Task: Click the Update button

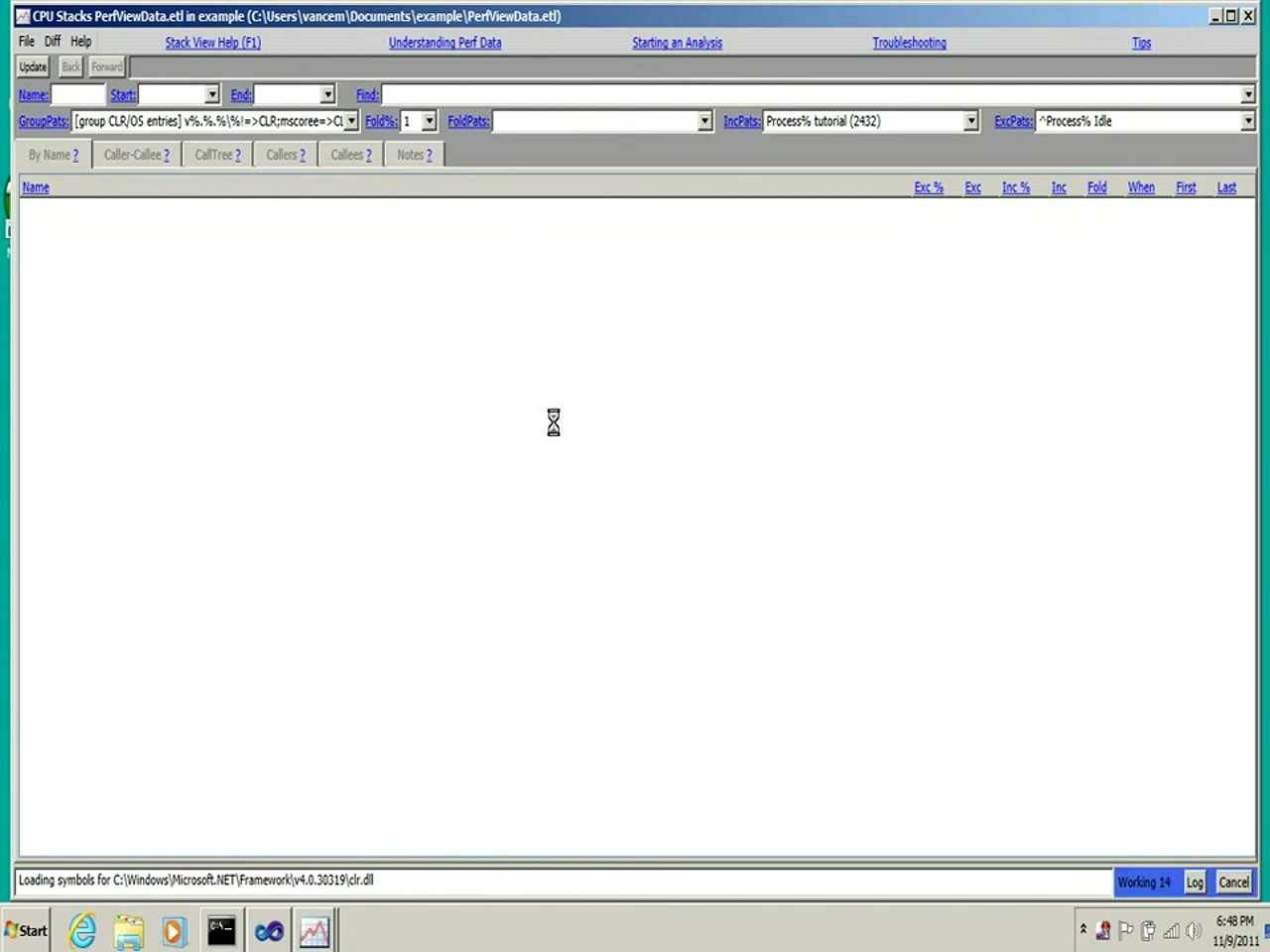Action: tap(32, 66)
